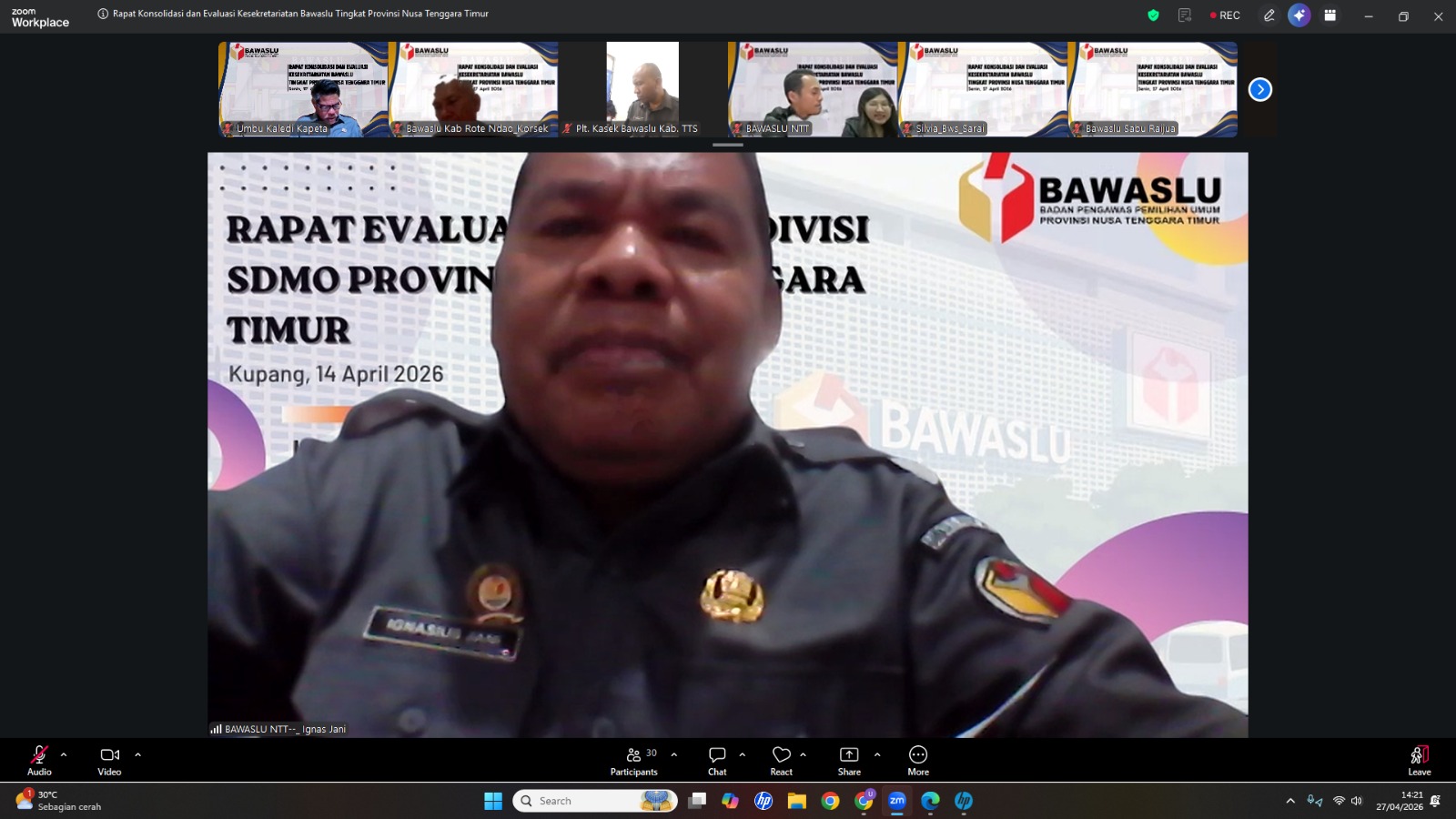Leave the Zoom meeting
Image resolution: width=1456 pixels, height=819 pixels.
coord(1420,760)
